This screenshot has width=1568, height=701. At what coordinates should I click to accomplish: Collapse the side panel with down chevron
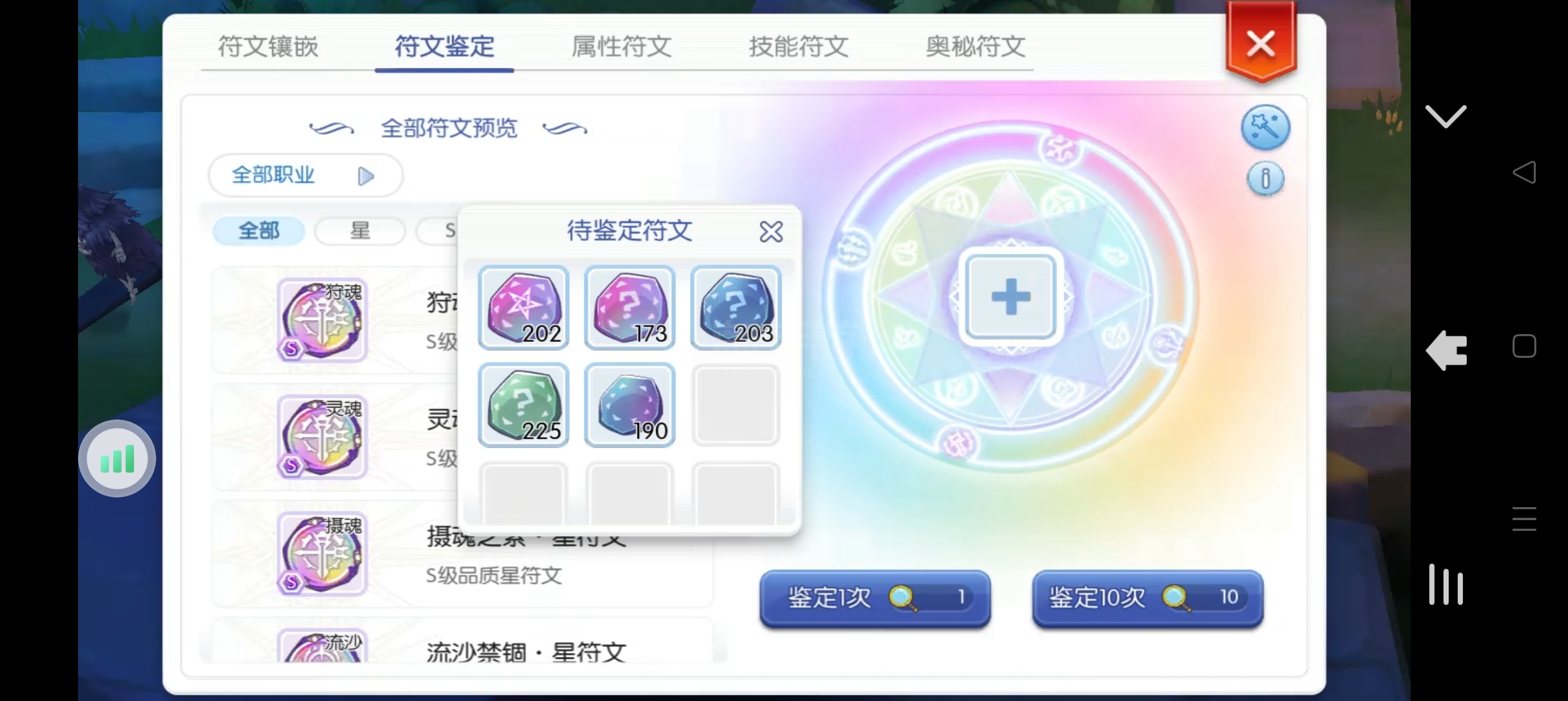pos(1446,116)
